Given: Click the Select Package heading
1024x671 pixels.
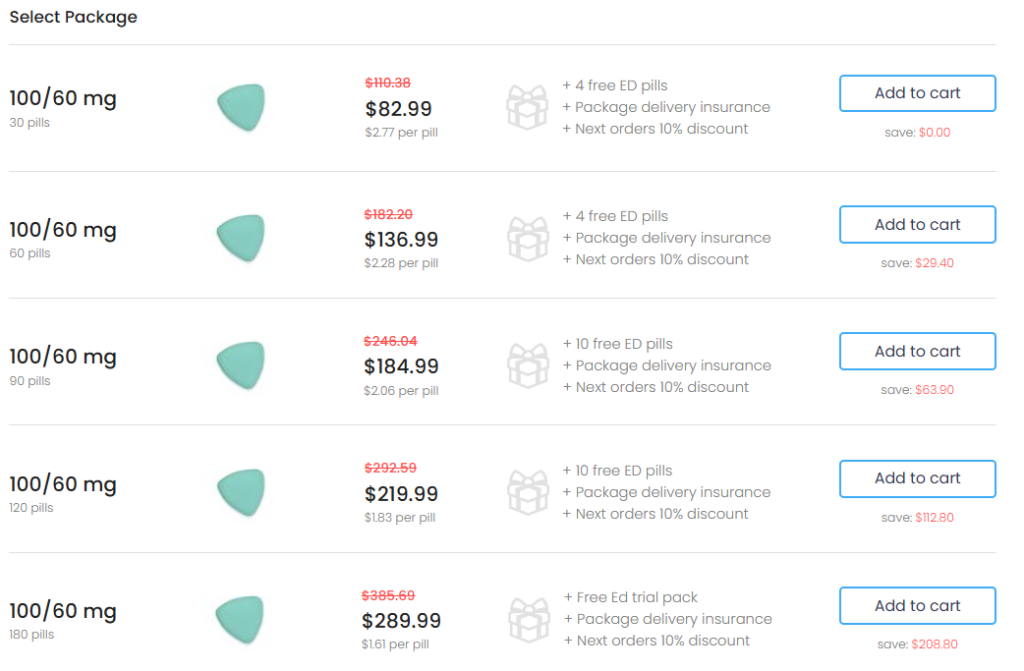Looking at the screenshot, I should (x=73, y=17).
